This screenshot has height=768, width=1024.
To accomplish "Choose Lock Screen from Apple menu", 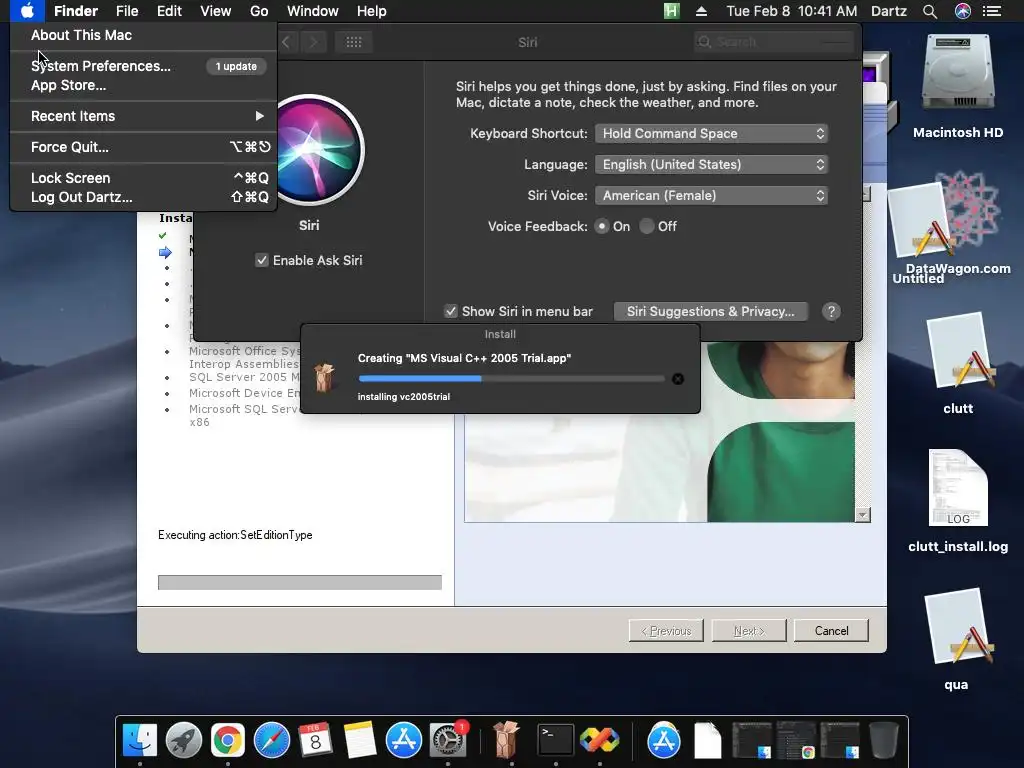I will [x=144, y=178].
